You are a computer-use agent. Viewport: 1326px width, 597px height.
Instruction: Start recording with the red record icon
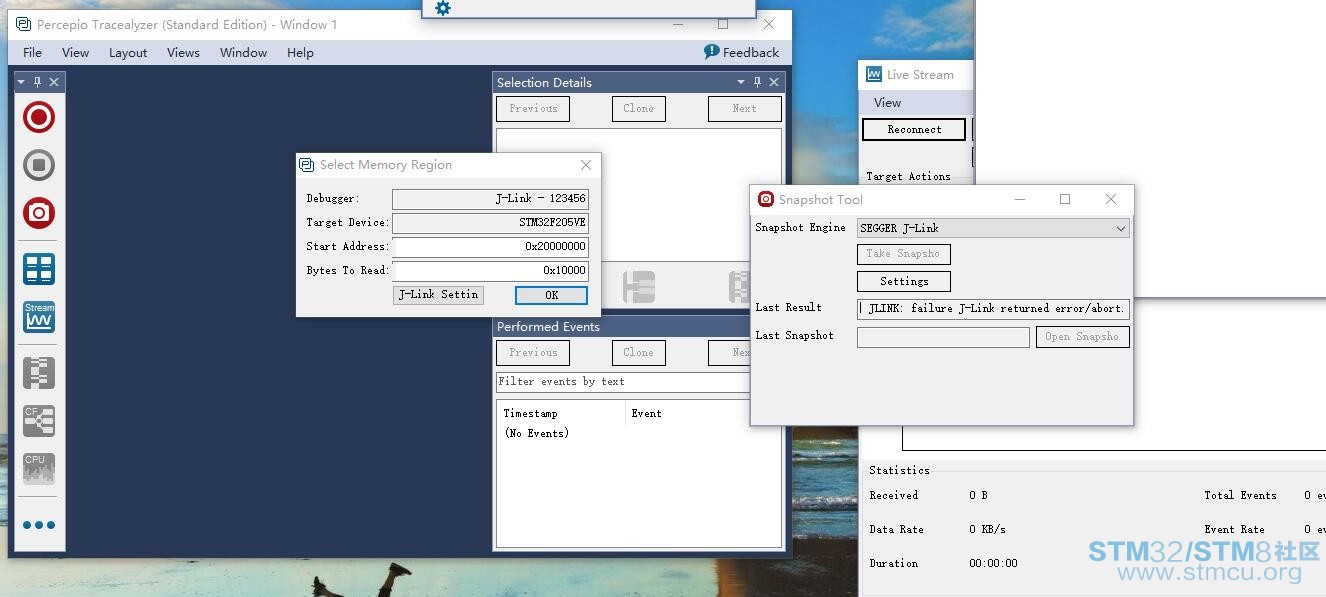pyautogui.click(x=39, y=117)
